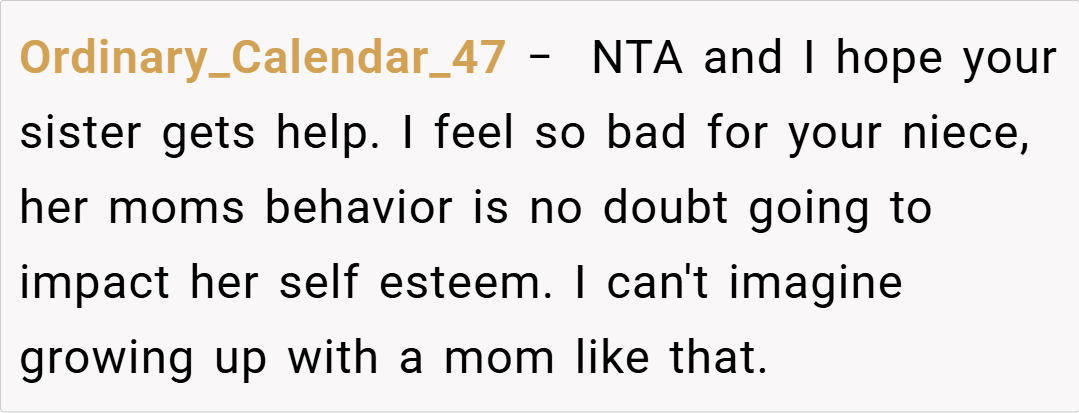
Task: Click the dash after the username
Action: pyautogui.click(x=541, y=60)
